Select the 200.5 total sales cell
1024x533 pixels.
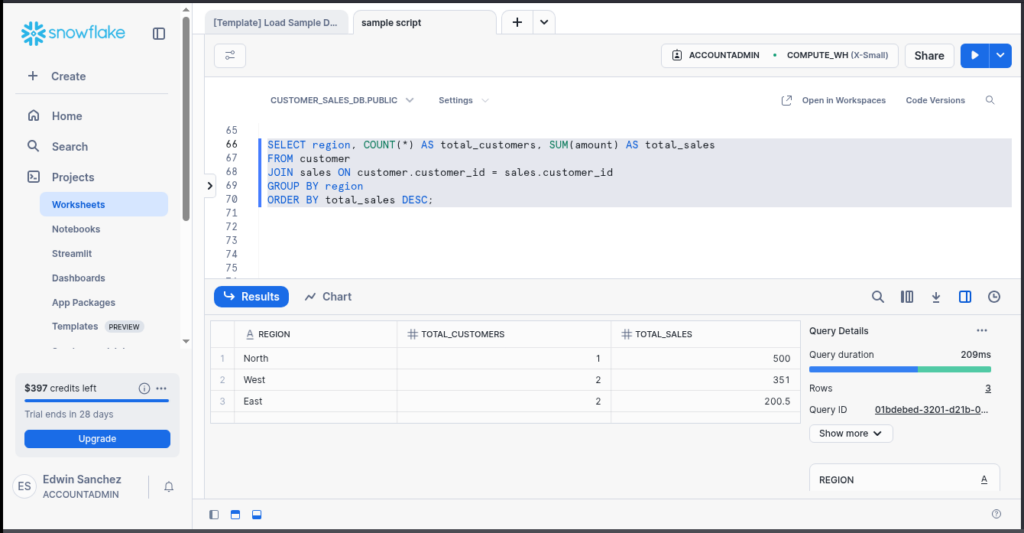pos(706,402)
